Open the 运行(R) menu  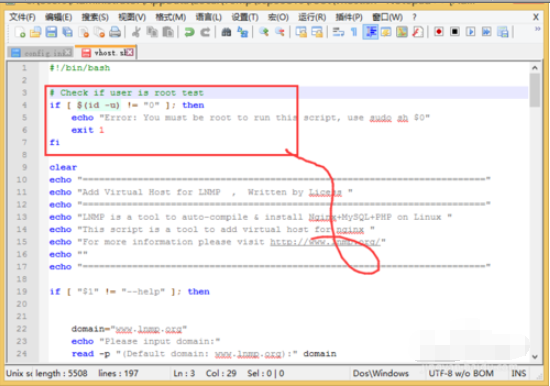[312, 17]
